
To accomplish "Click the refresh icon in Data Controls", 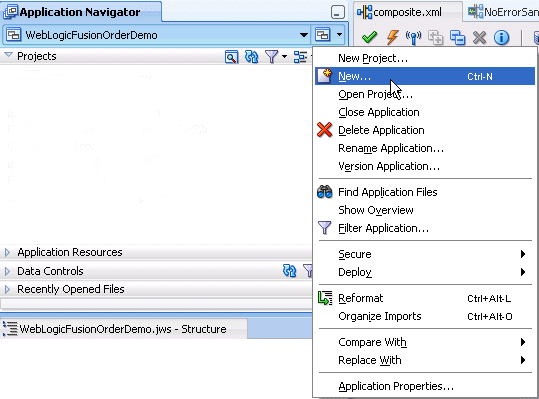I will (289, 271).
